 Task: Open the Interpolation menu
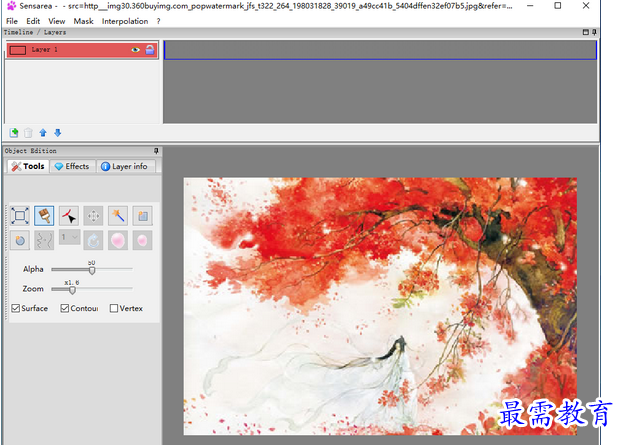pos(125,21)
